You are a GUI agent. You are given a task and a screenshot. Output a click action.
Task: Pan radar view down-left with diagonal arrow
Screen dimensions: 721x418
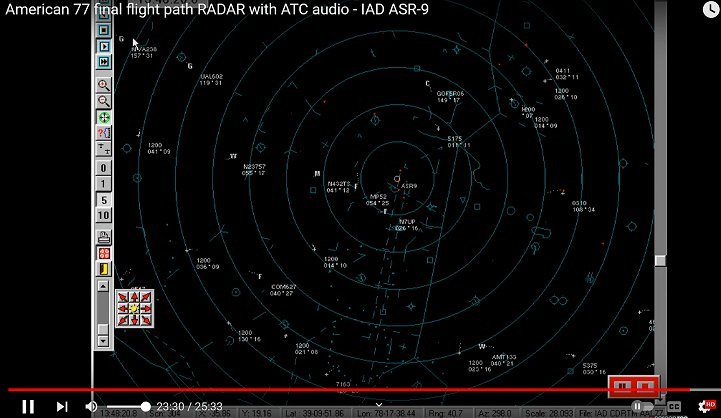pos(123,320)
